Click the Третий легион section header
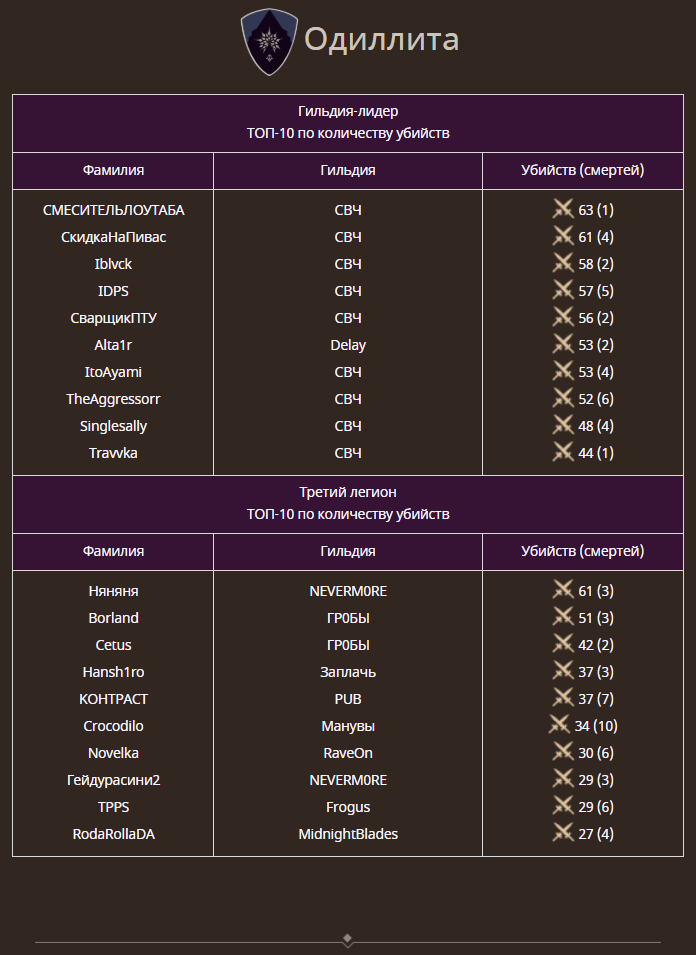Screen dimensions: 696x955 pos(348,492)
